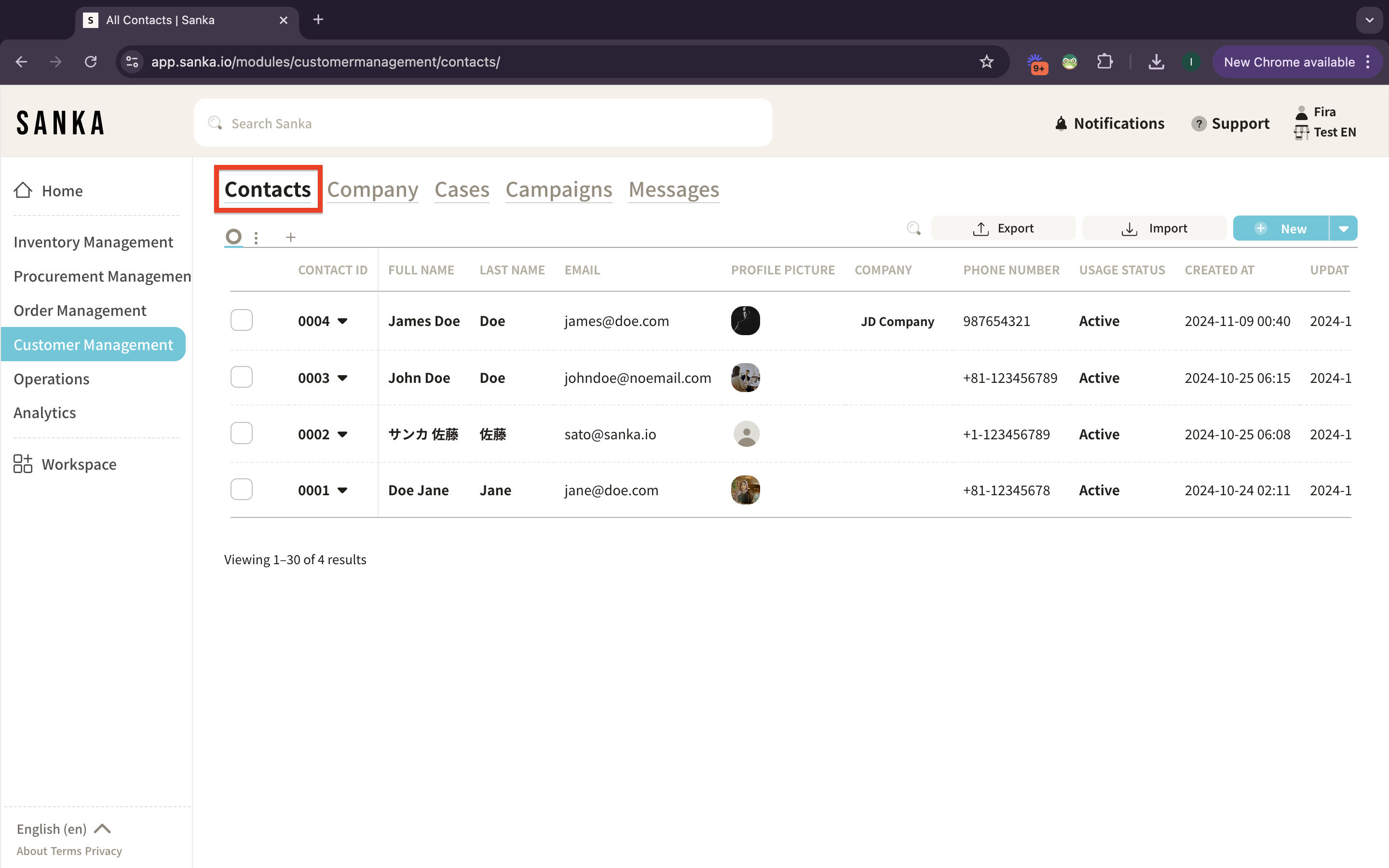Close the All Contacts Sanka tab
The height and width of the screenshot is (868, 1389).
pos(283,20)
